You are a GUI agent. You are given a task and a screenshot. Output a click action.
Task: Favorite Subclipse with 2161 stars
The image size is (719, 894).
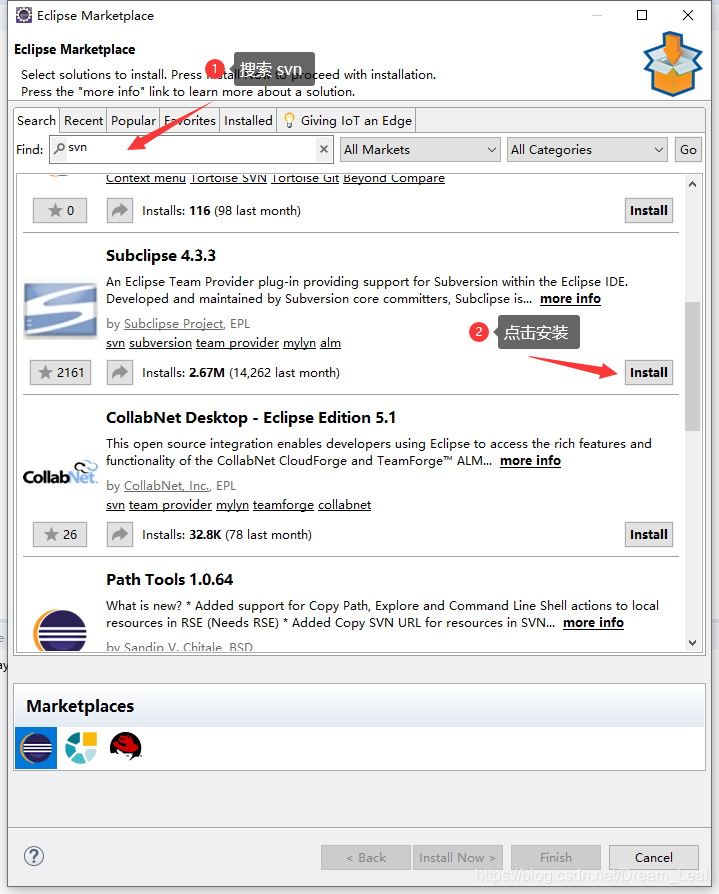click(60, 372)
